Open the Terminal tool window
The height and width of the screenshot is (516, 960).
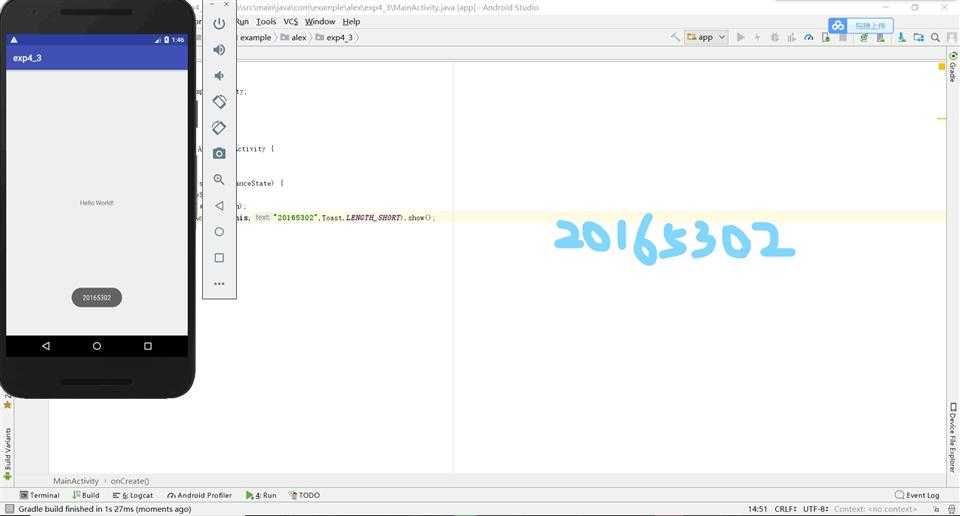[40, 495]
